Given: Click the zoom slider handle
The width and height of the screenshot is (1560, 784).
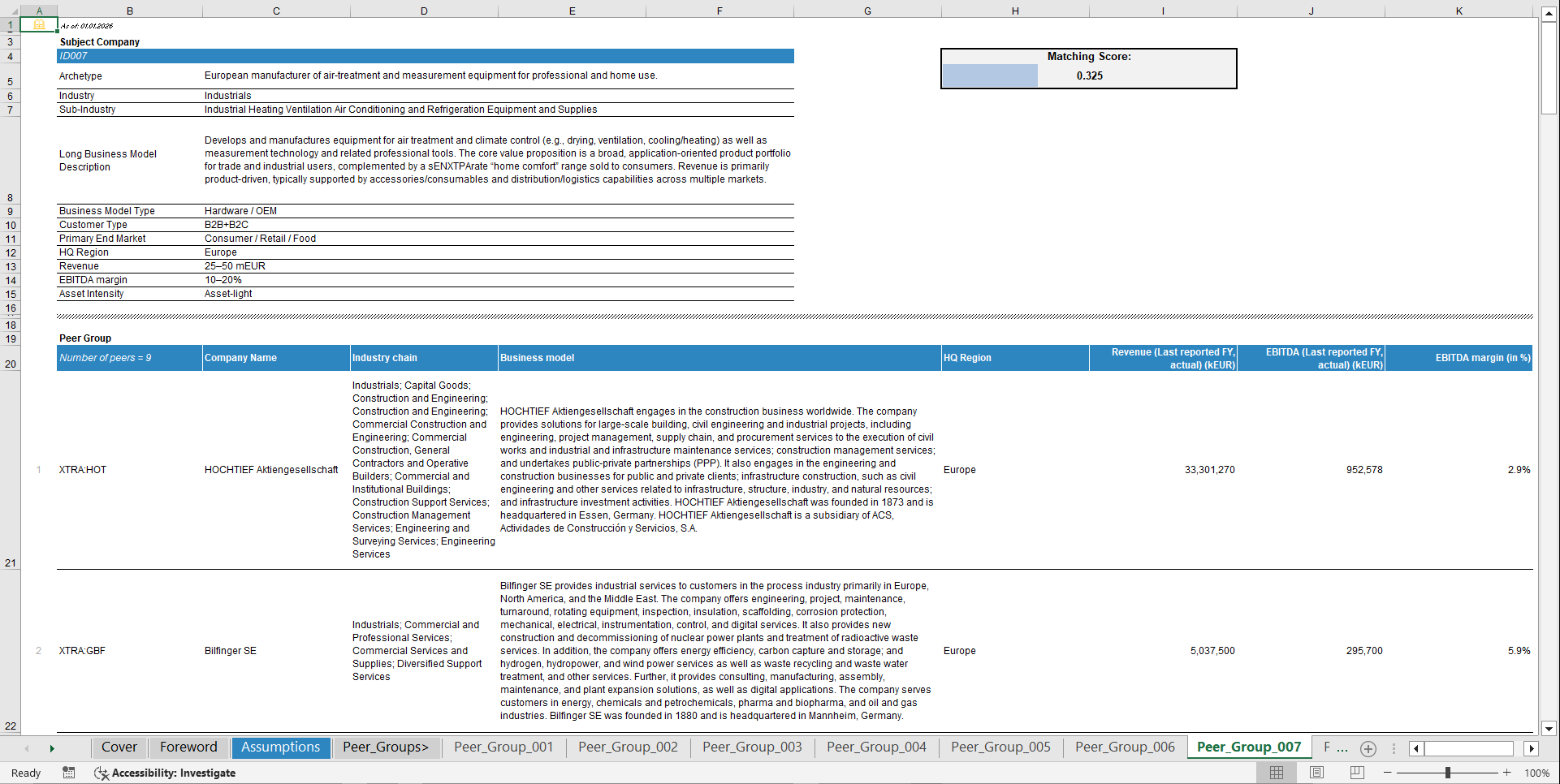Looking at the screenshot, I should point(1450,773).
